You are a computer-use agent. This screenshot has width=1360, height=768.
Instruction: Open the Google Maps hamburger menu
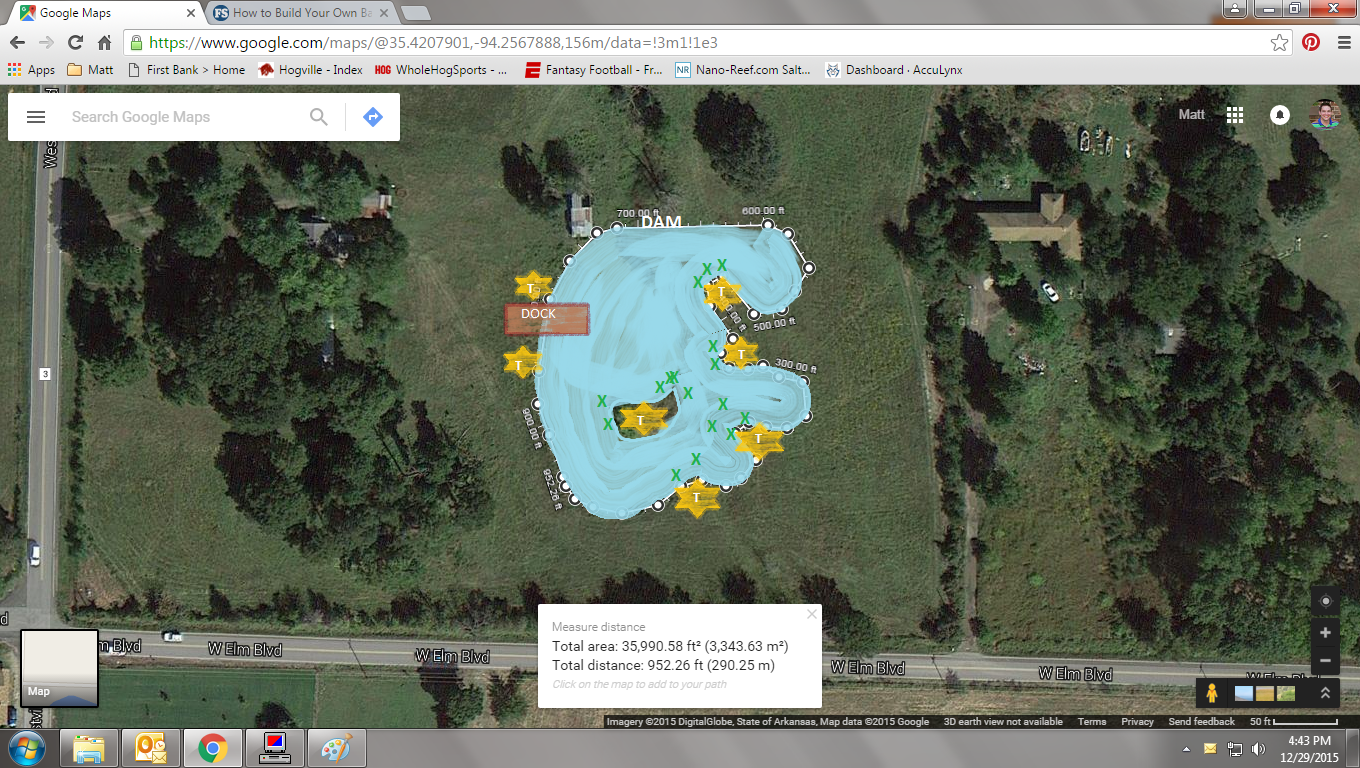coord(36,117)
